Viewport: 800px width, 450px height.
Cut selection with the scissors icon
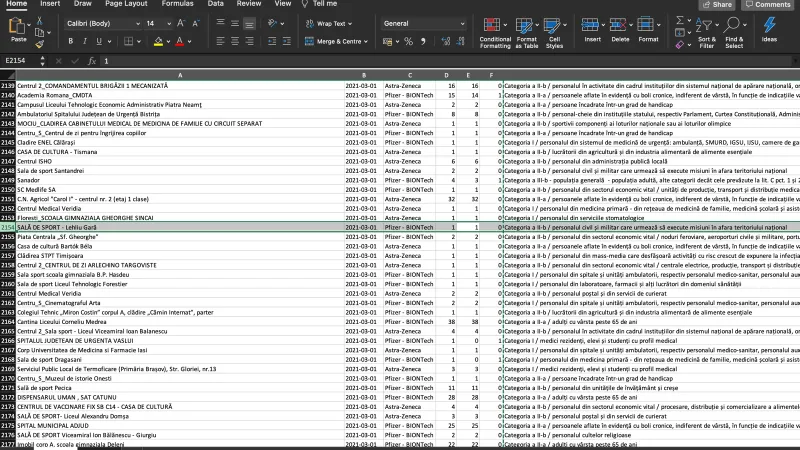[x=39, y=21]
